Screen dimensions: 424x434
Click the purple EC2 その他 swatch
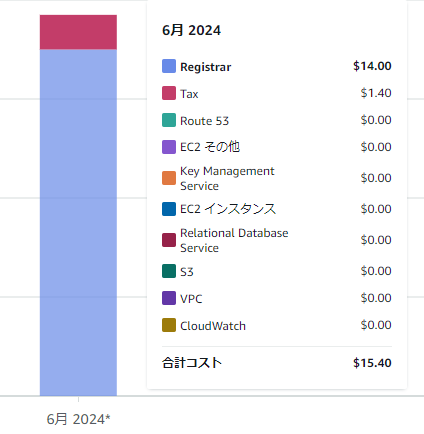click(x=169, y=147)
